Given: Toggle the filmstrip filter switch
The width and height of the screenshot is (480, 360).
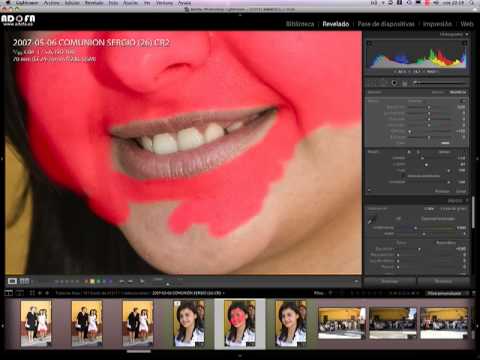Looking at the screenshot, I should (473, 293).
